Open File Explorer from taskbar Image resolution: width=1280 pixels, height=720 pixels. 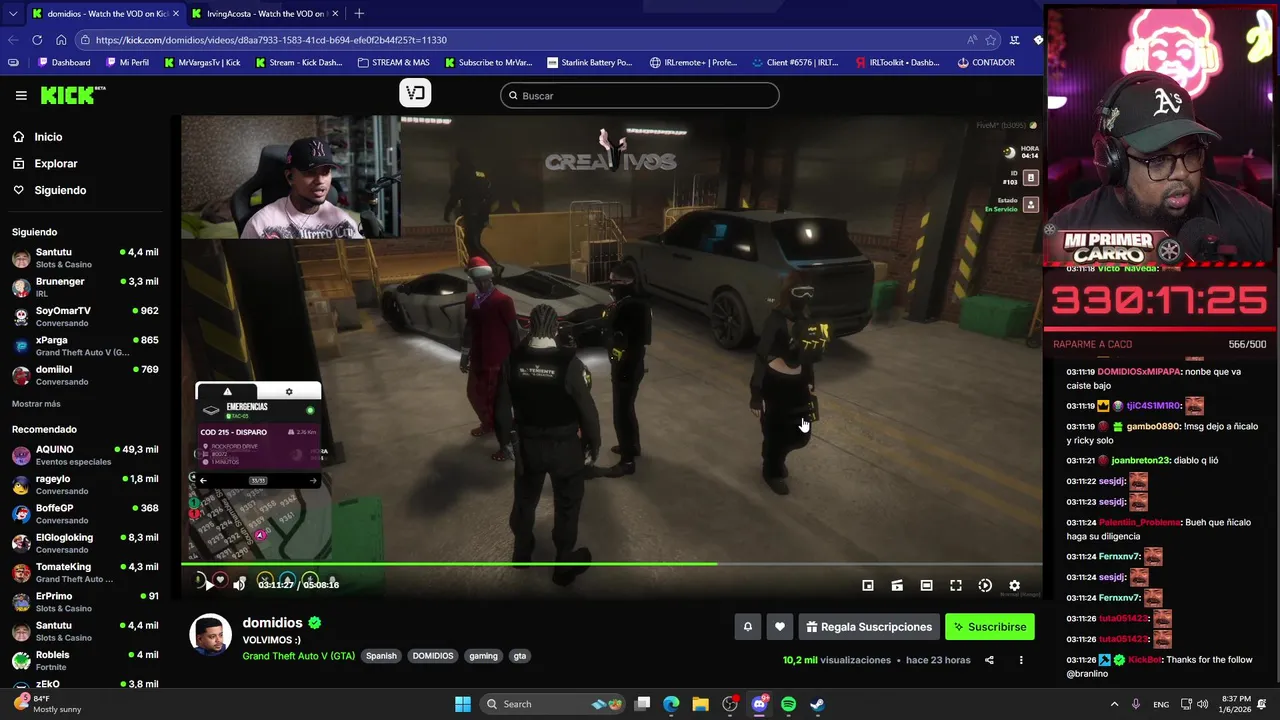(x=701, y=704)
